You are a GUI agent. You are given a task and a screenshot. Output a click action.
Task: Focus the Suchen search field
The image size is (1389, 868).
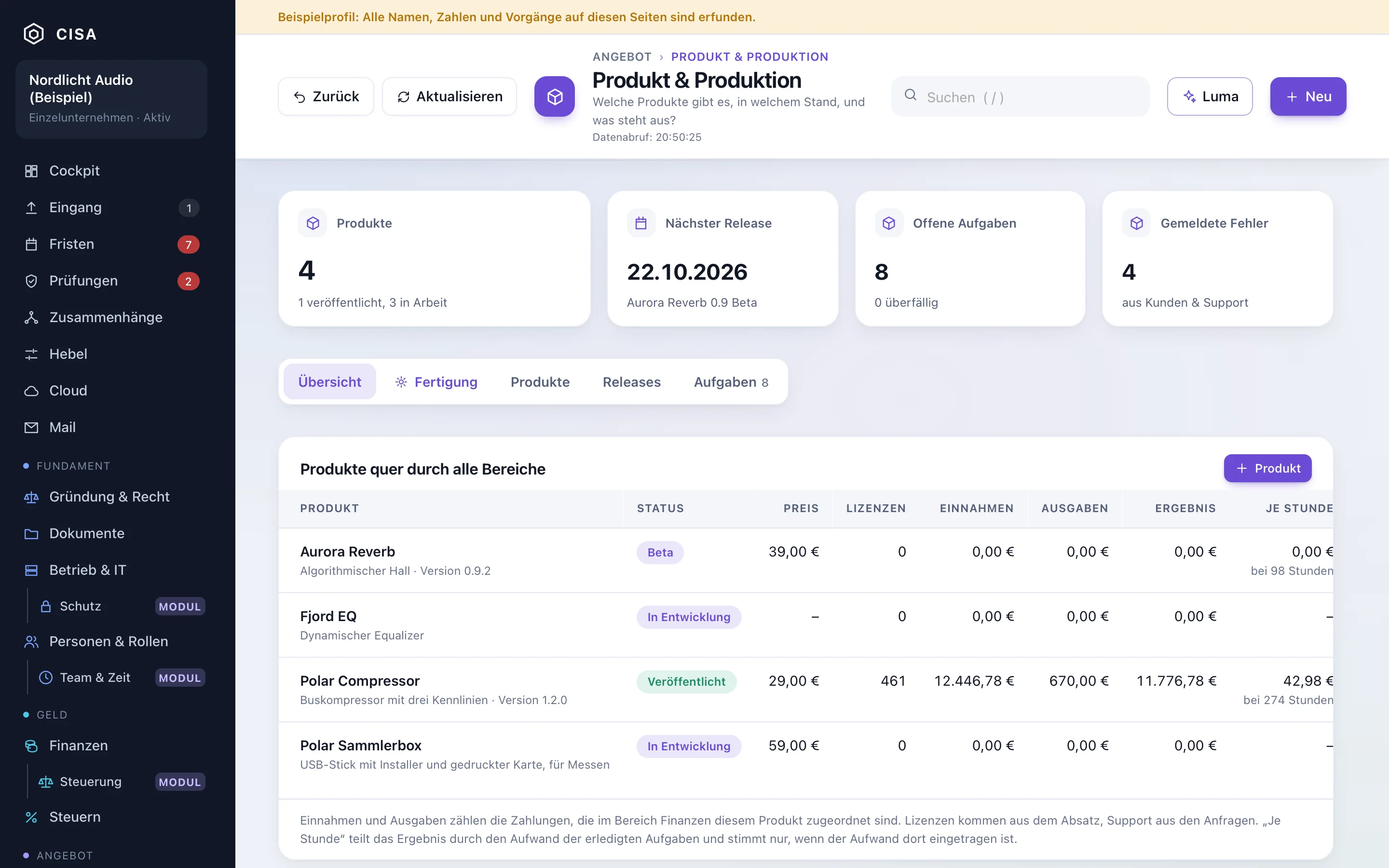pyautogui.click(x=1020, y=96)
